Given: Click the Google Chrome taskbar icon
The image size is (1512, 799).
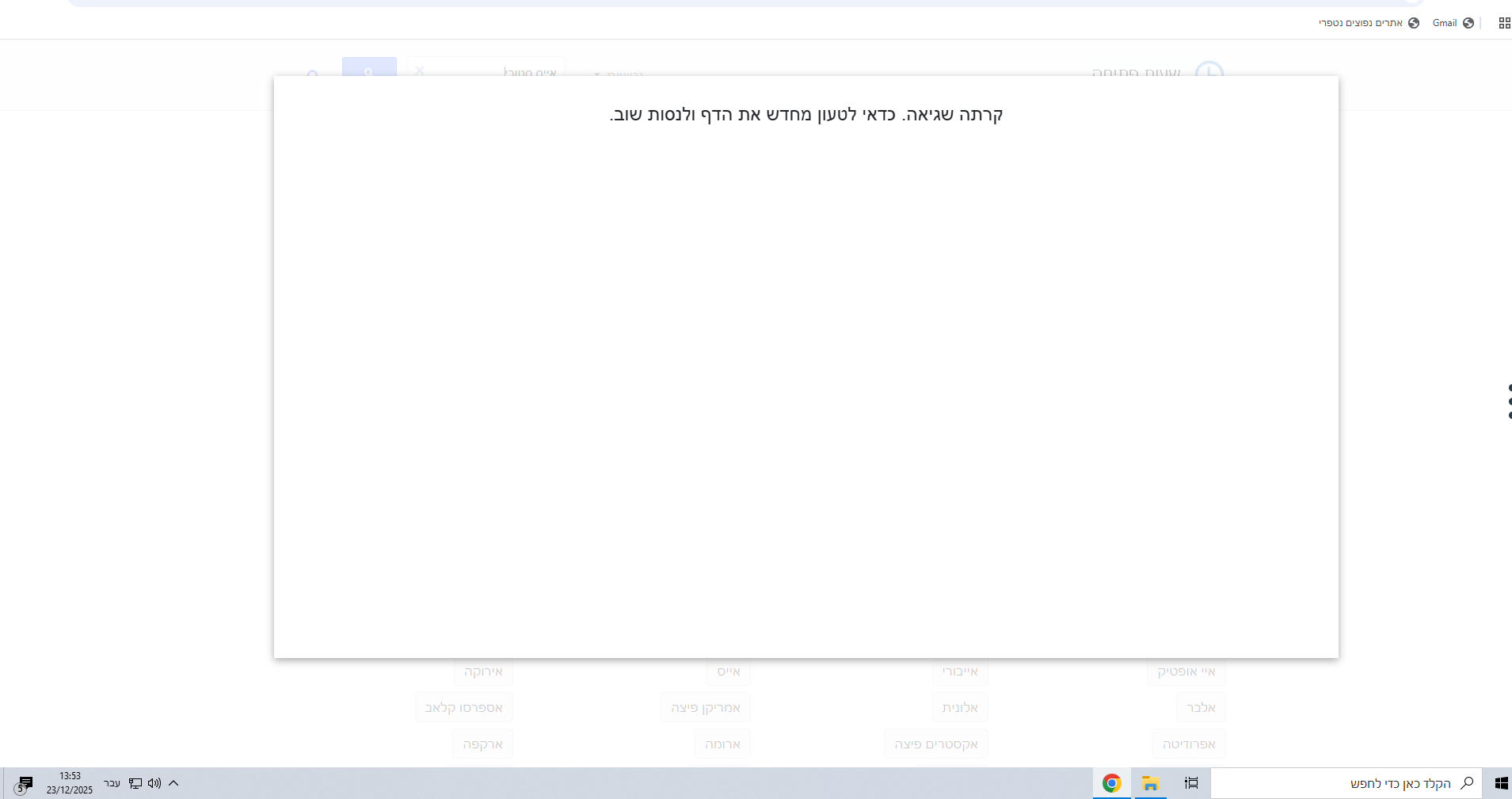Looking at the screenshot, I should click(1112, 783).
